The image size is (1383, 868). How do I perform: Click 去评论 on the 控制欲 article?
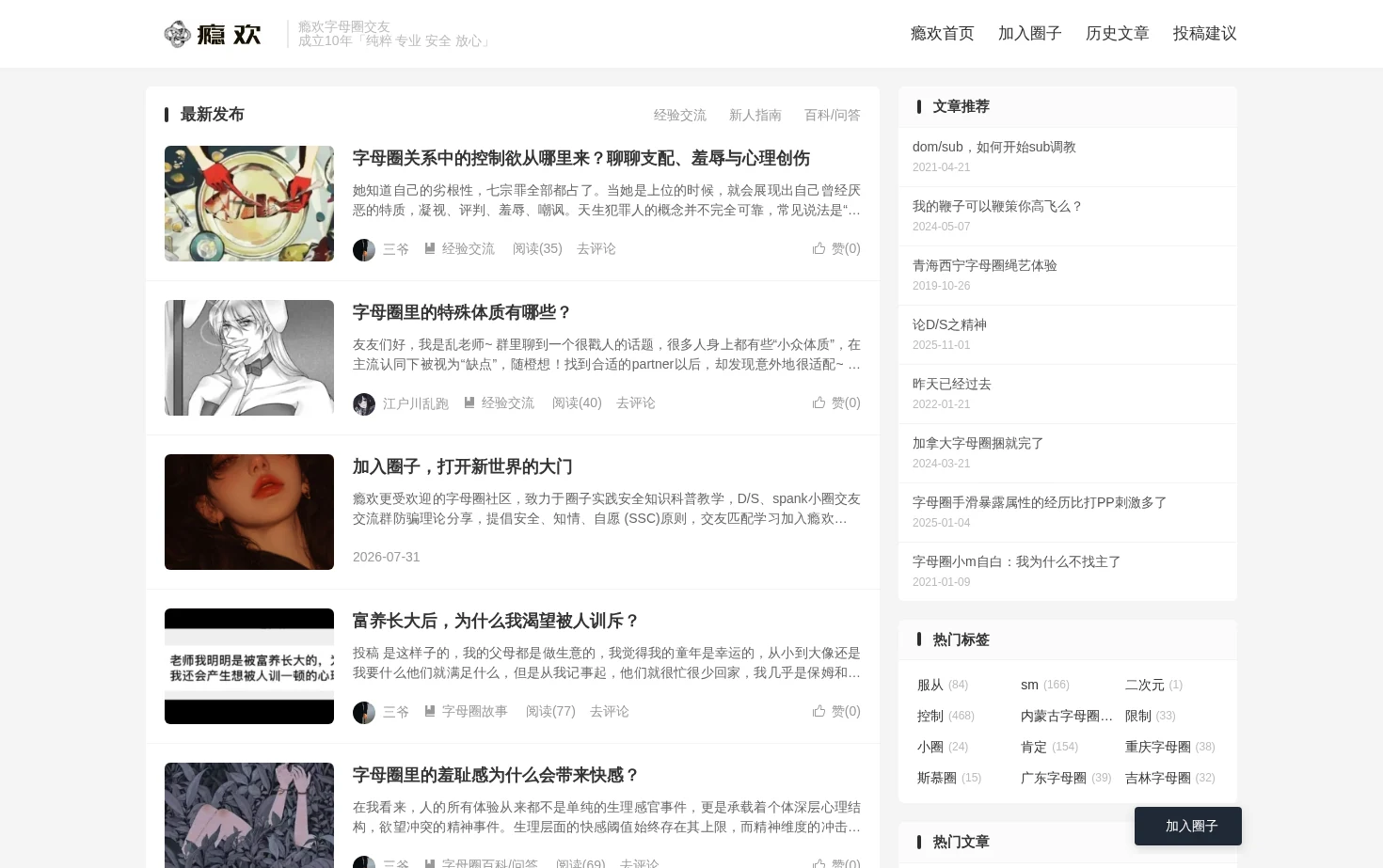596,248
